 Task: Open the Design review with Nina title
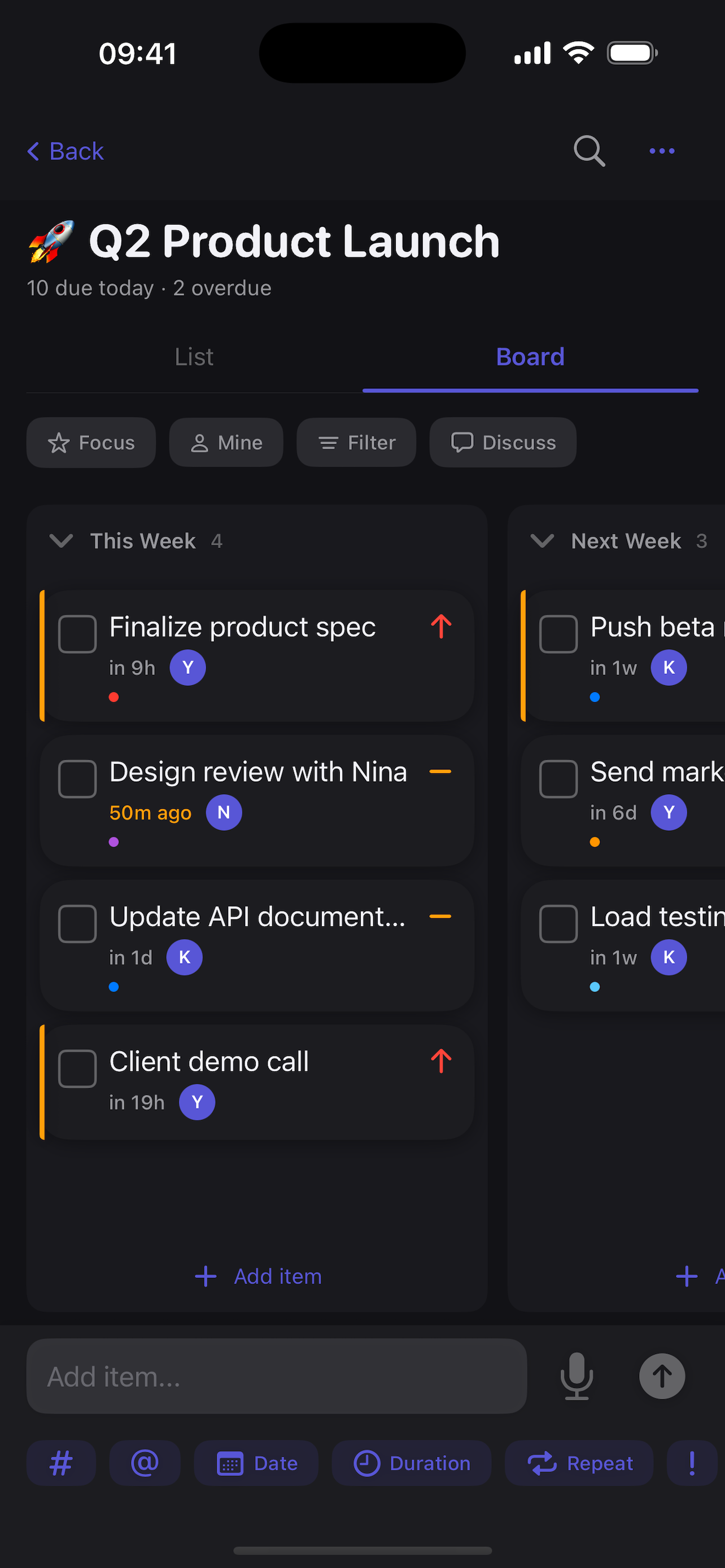tap(258, 772)
